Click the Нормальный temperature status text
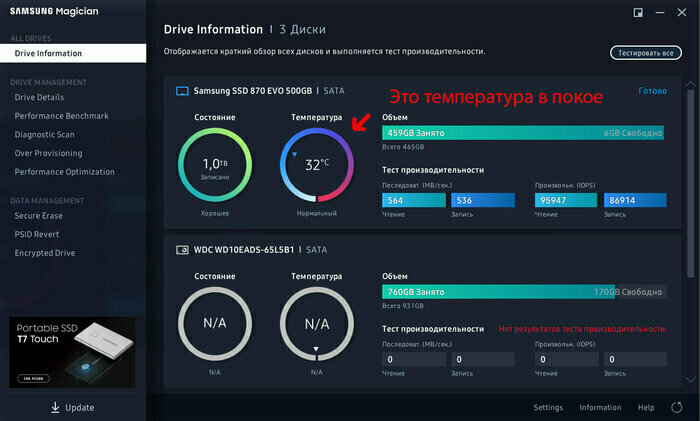The width and height of the screenshot is (700, 421). point(317,213)
